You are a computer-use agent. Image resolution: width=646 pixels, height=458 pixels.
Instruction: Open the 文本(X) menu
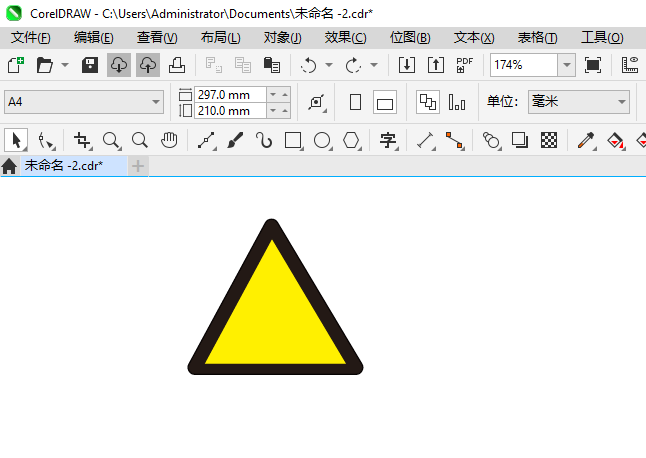pos(474,38)
